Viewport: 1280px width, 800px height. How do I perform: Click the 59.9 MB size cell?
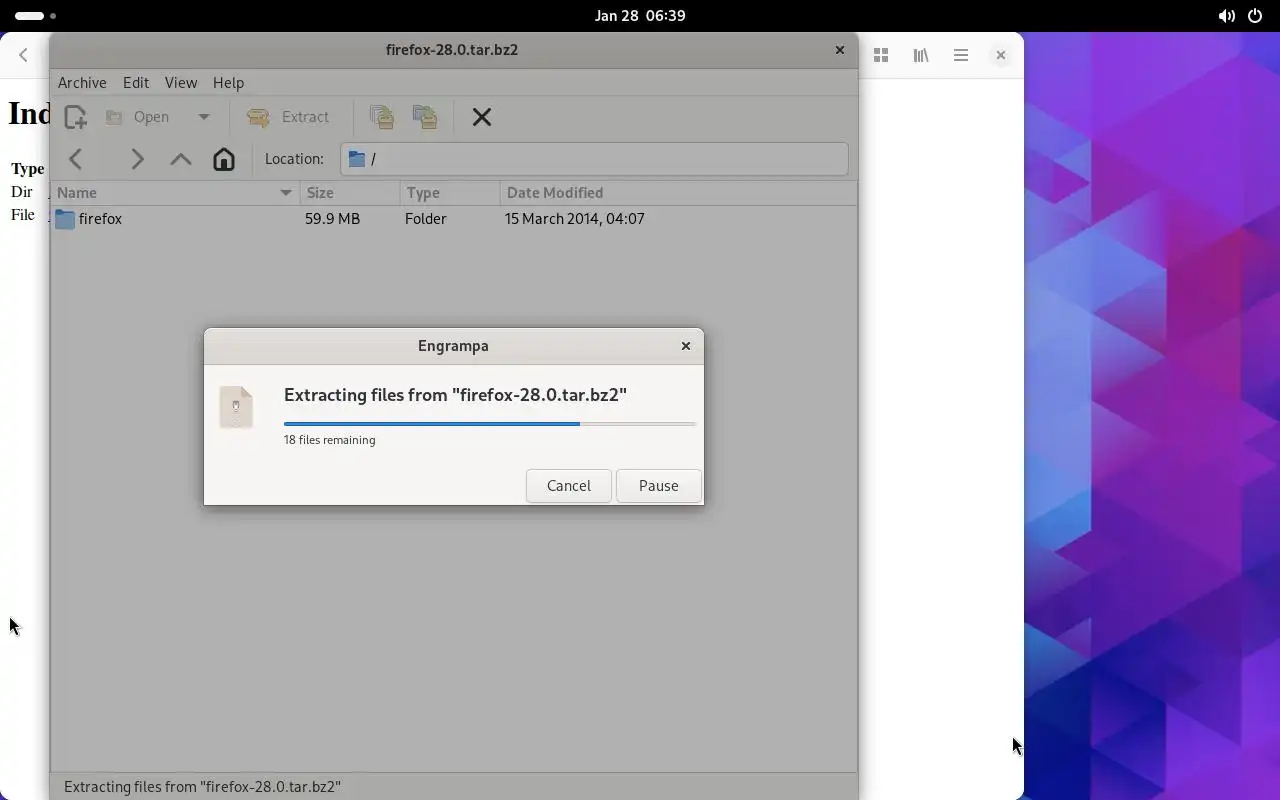332,219
